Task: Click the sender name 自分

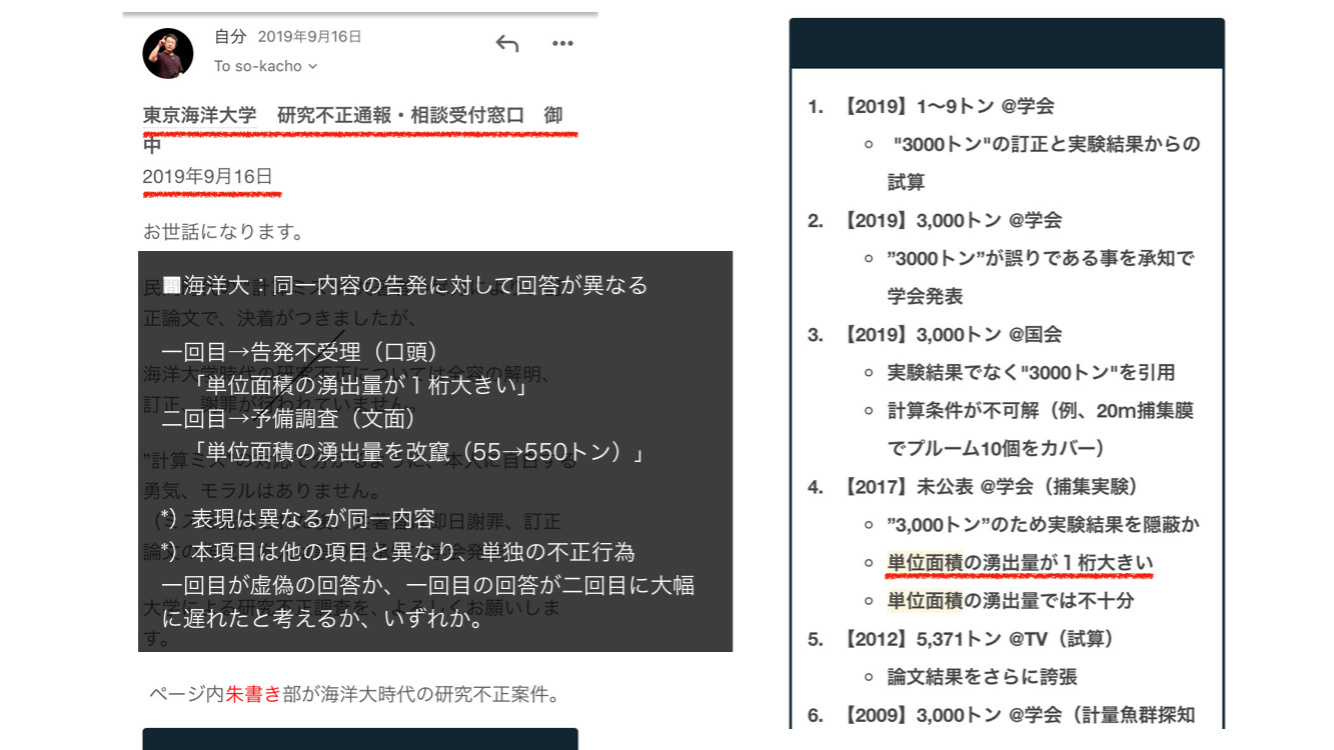Action: click(230, 36)
